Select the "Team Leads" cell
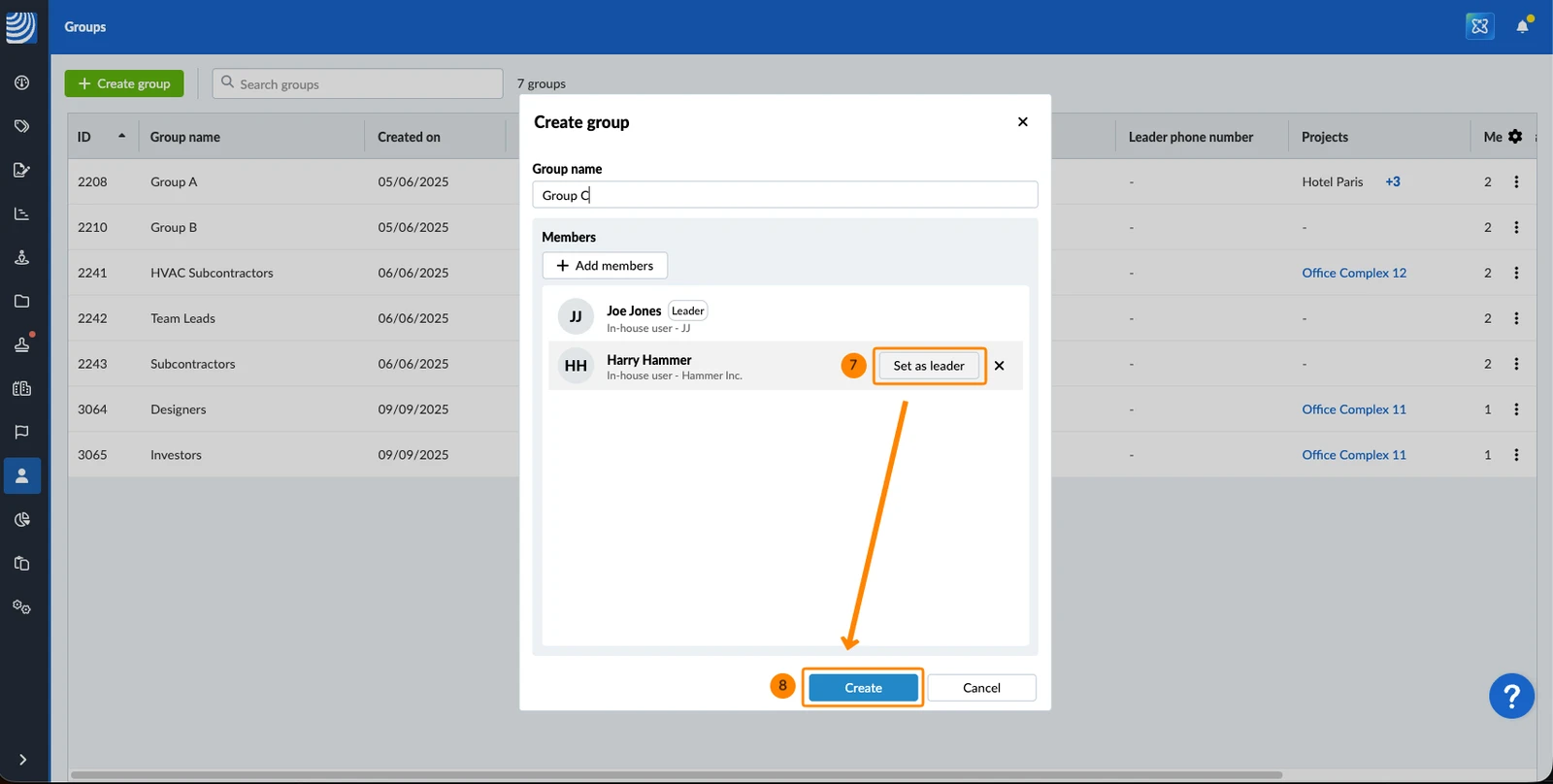This screenshot has width=1553, height=784. click(x=182, y=318)
